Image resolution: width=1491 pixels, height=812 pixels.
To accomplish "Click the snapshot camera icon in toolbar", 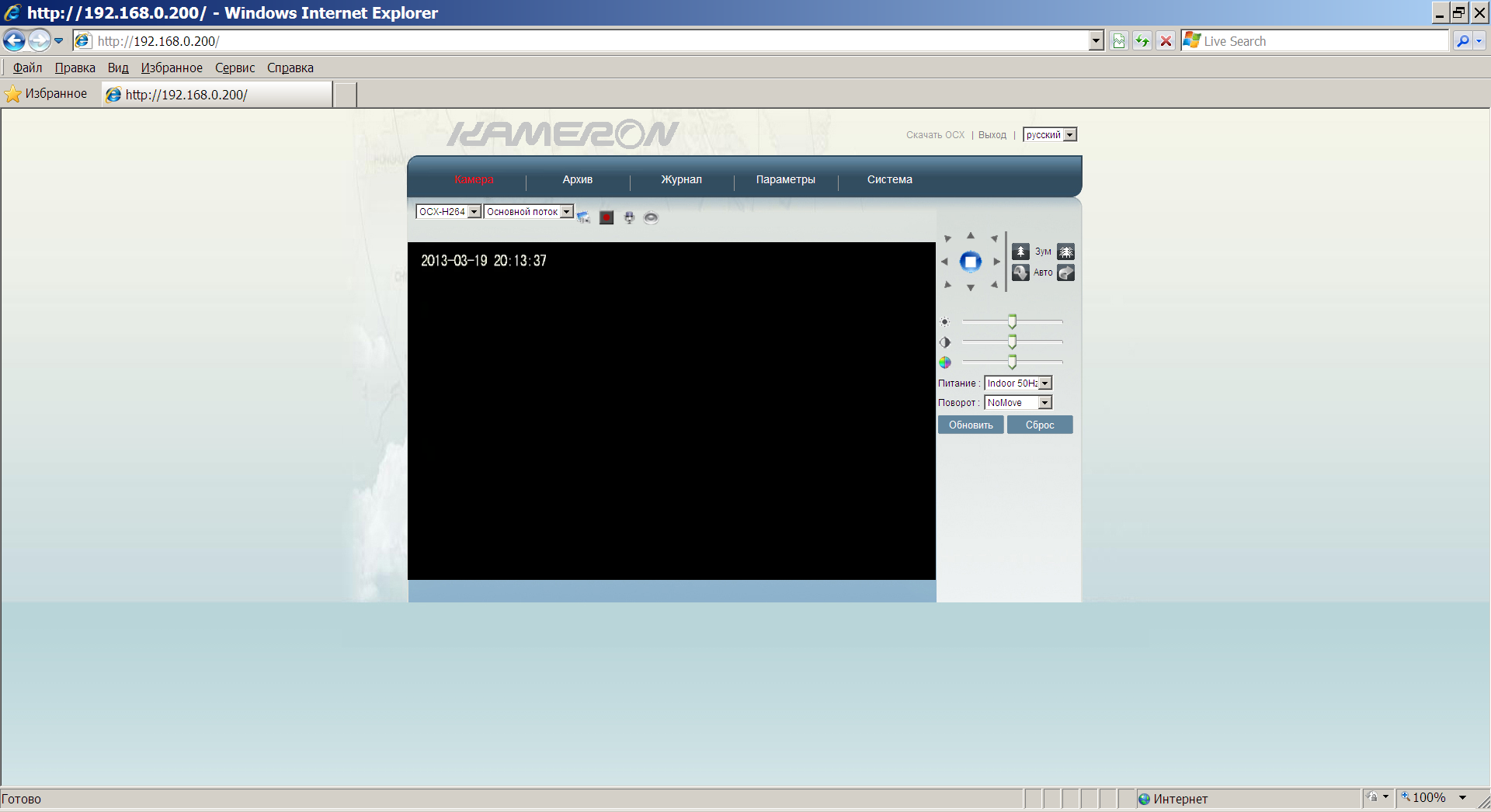I will point(584,218).
